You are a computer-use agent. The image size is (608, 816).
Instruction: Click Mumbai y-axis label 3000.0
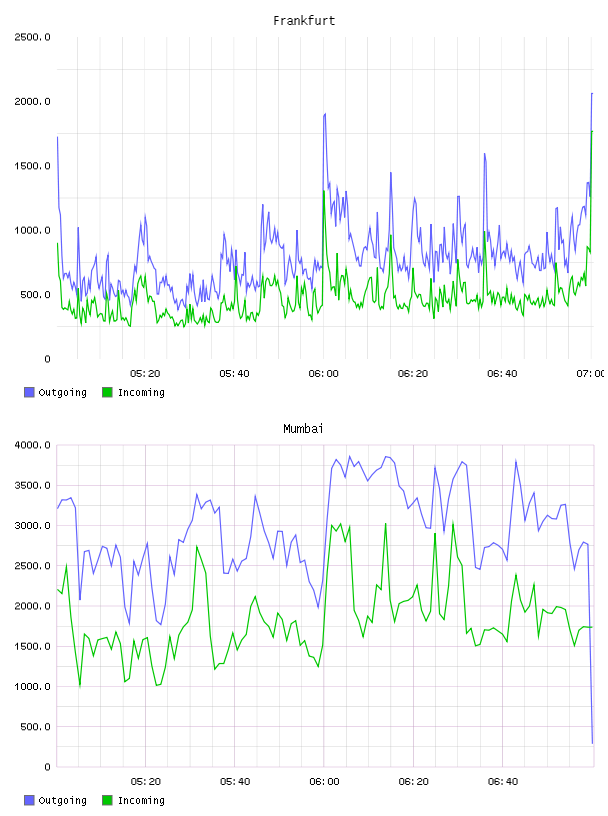[x=32, y=526]
